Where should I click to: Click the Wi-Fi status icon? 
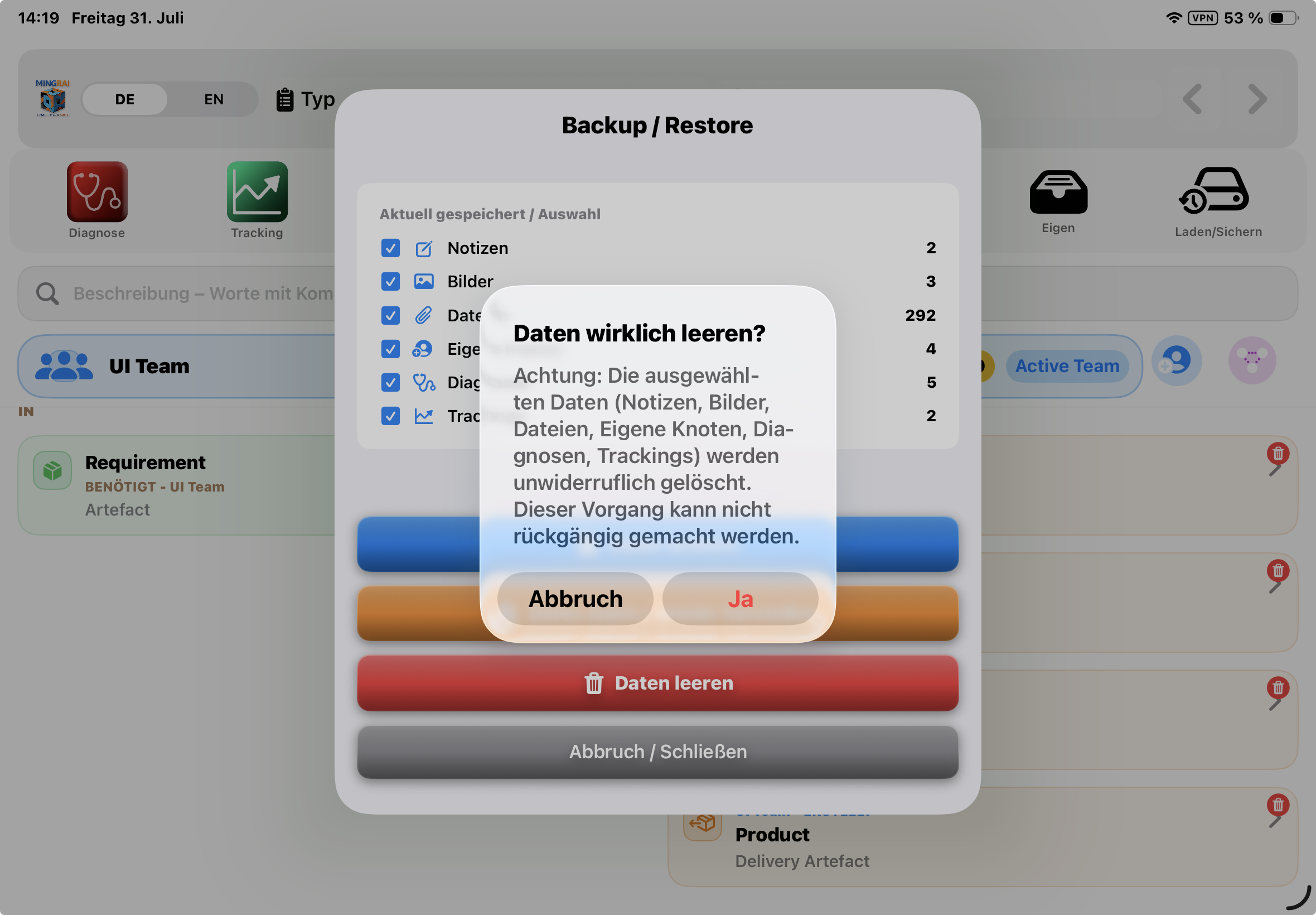tap(1174, 18)
